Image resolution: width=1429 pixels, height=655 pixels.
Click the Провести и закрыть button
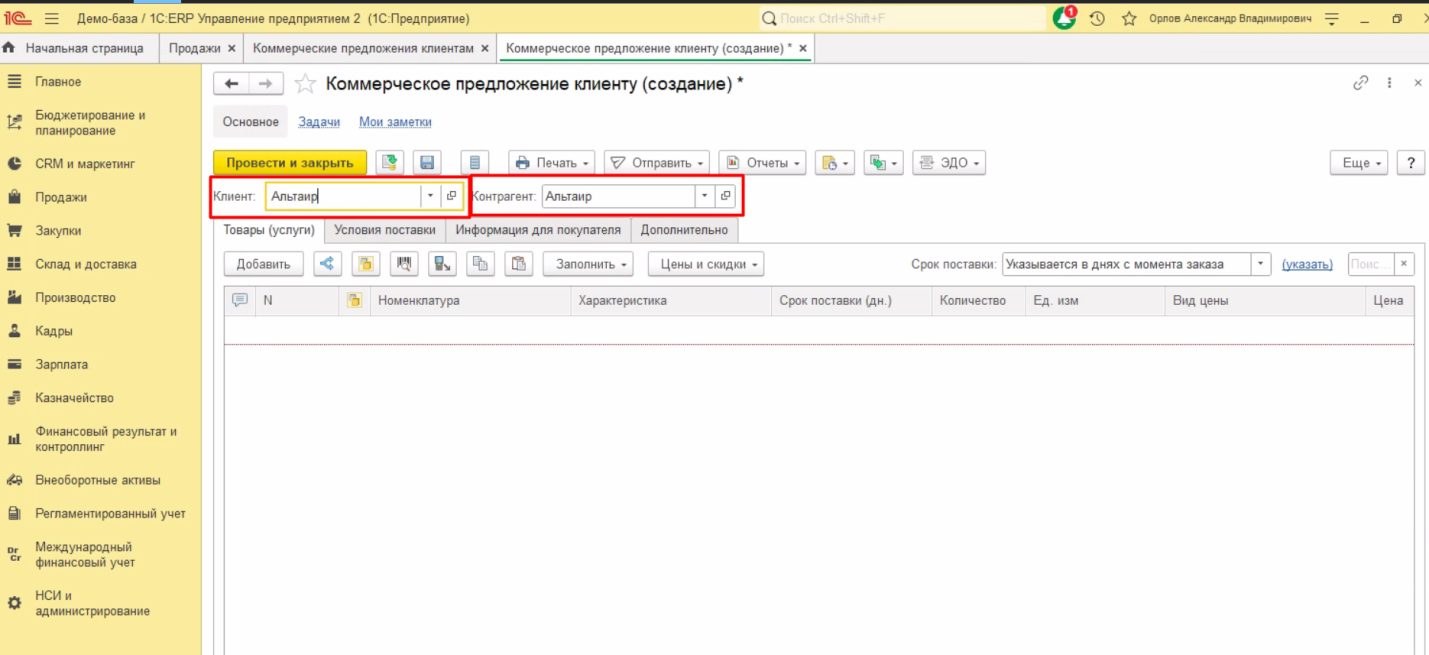click(x=290, y=163)
